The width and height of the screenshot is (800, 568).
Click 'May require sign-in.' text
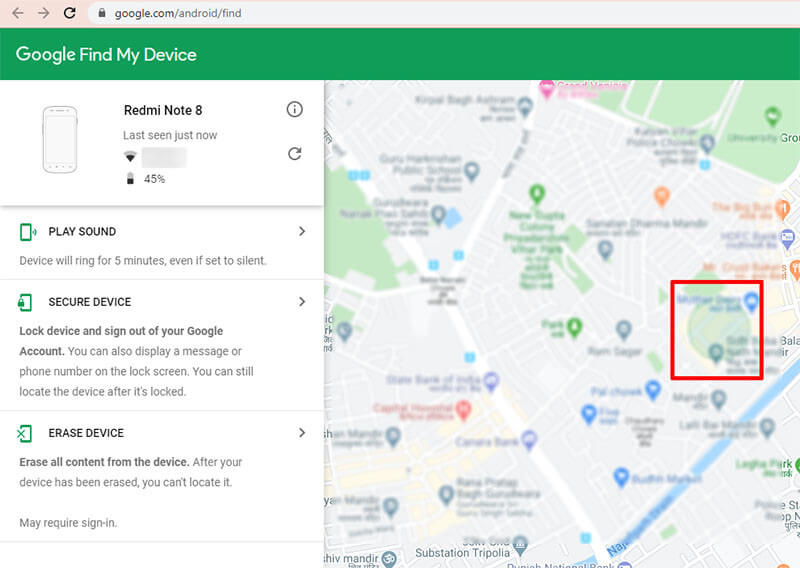[x=68, y=523]
